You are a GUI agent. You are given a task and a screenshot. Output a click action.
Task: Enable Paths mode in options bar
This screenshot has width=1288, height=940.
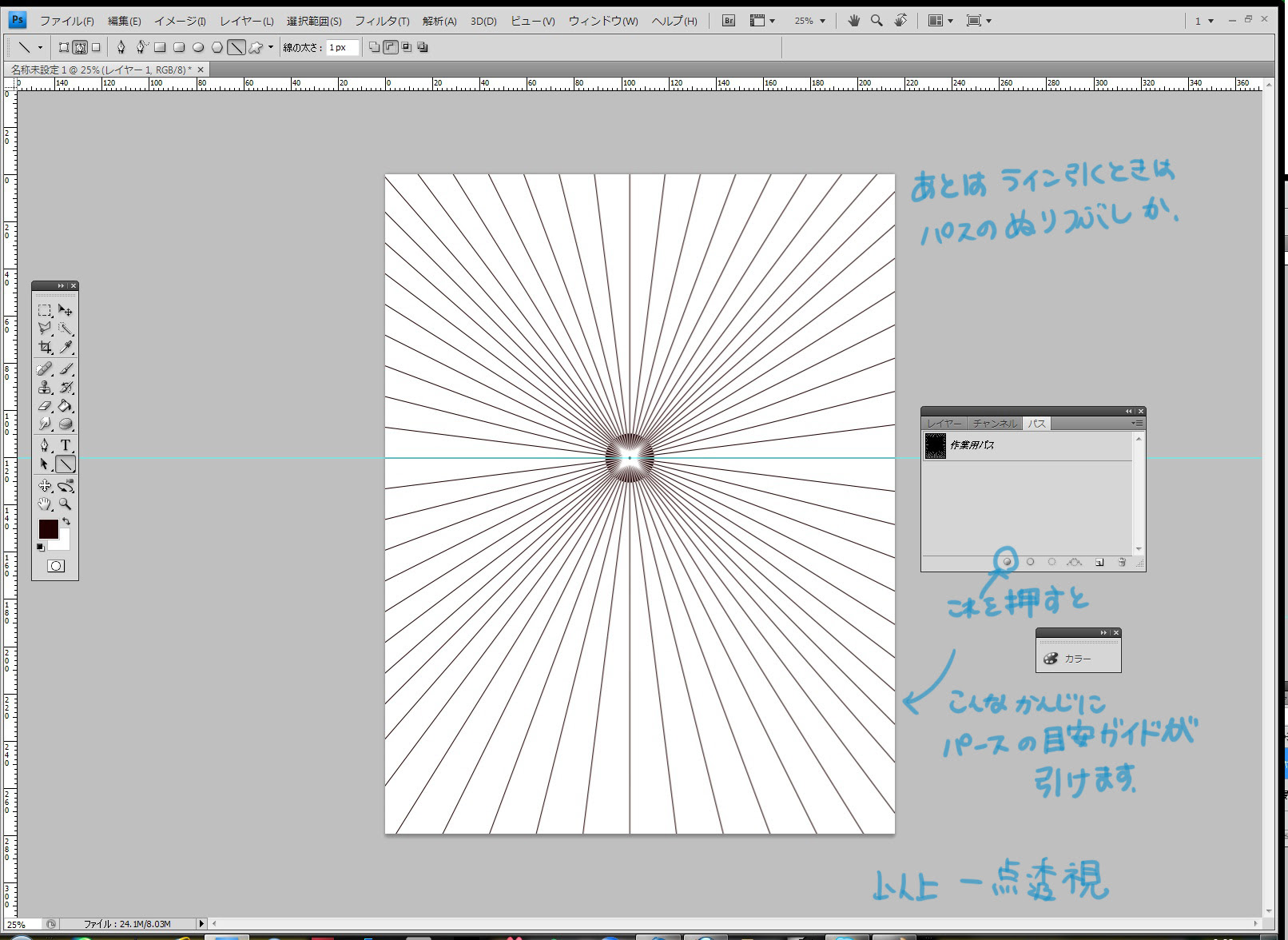pos(80,47)
